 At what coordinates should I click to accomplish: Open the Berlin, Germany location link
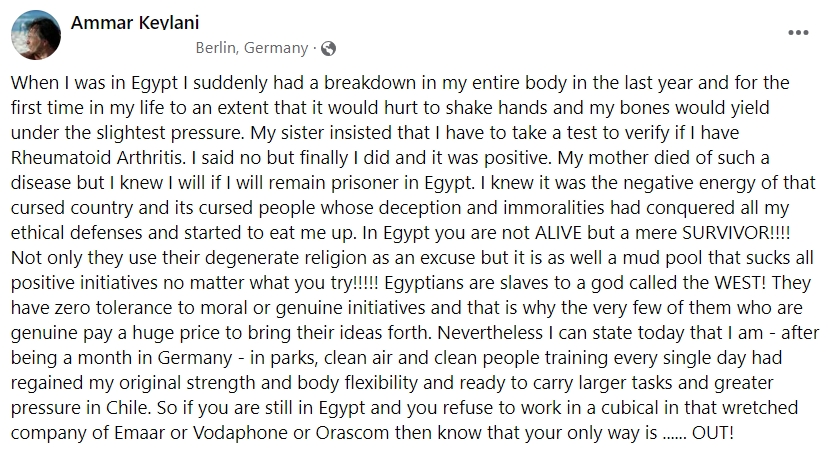coord(251,48)
